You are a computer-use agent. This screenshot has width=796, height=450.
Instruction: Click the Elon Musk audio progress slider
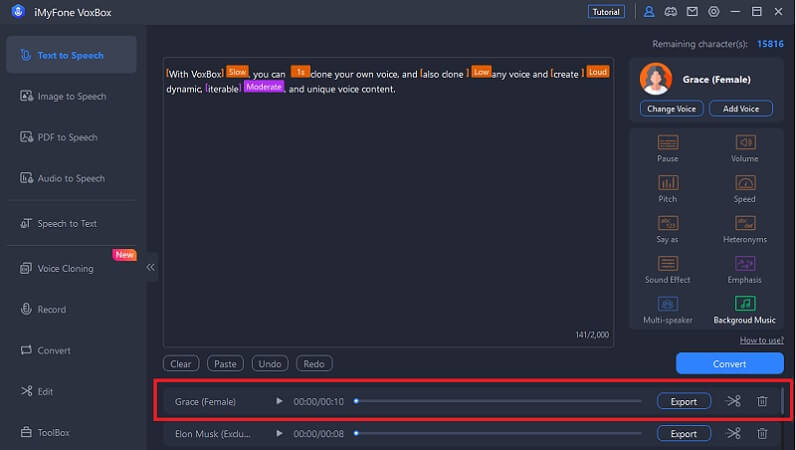(499, 433)
